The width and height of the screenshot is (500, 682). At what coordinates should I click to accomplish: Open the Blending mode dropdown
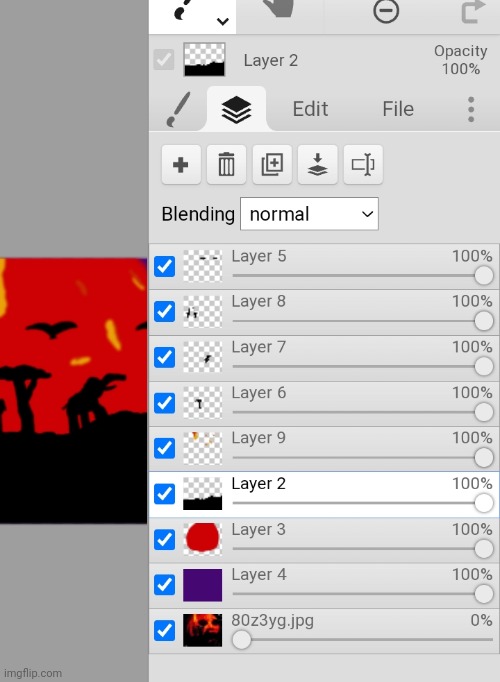(309, 214)
